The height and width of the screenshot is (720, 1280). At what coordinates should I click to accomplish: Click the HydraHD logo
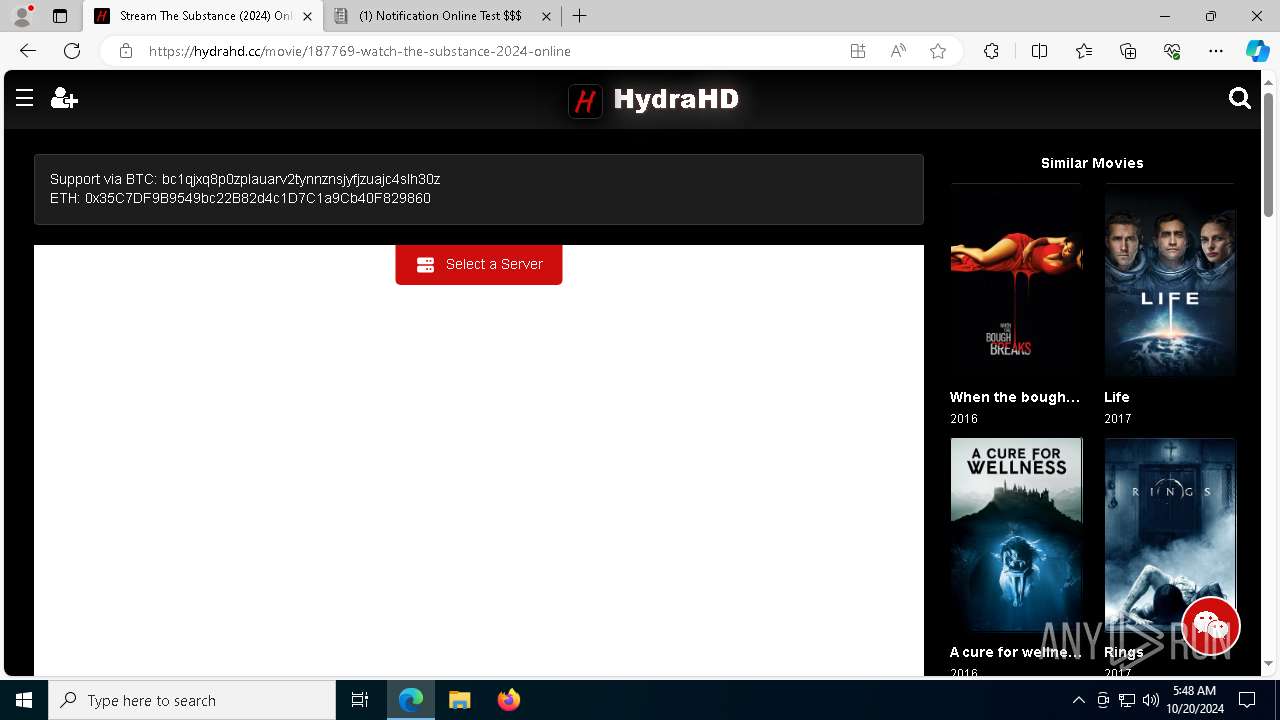tap(654, 99)
